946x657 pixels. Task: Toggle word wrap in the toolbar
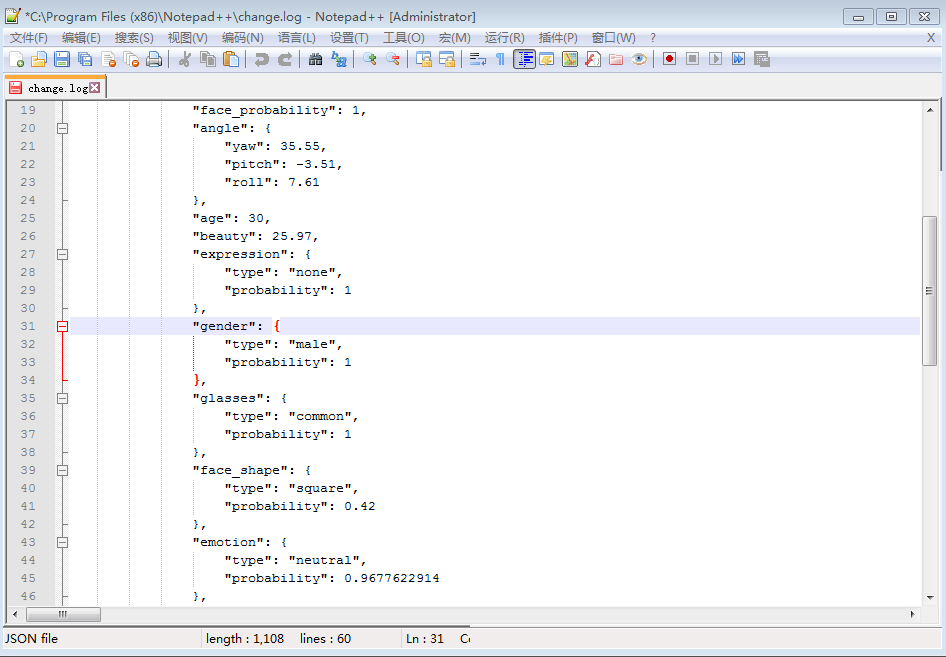click(x=477, y=59)
